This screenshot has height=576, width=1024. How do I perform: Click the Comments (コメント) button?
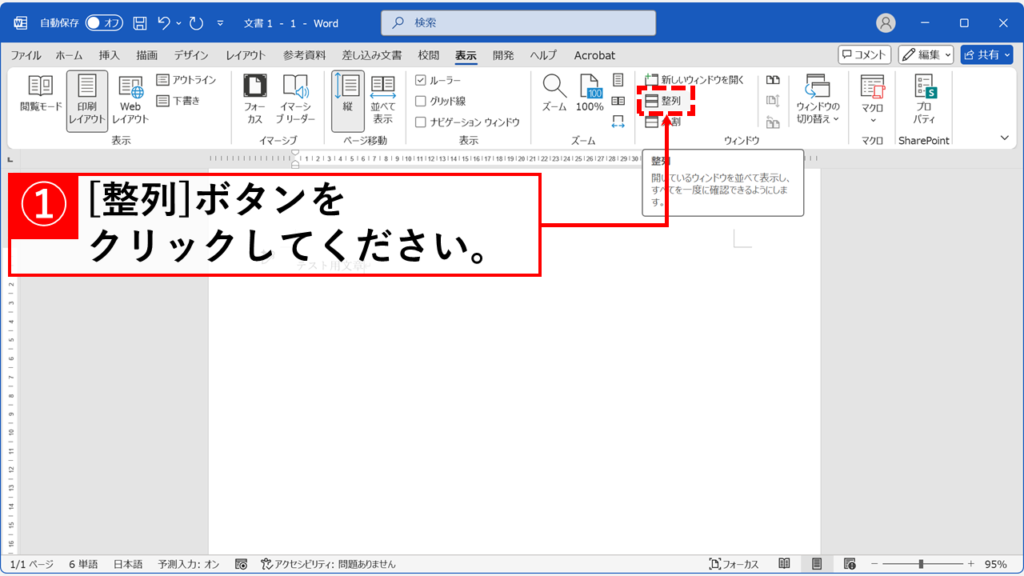(864, 55)
